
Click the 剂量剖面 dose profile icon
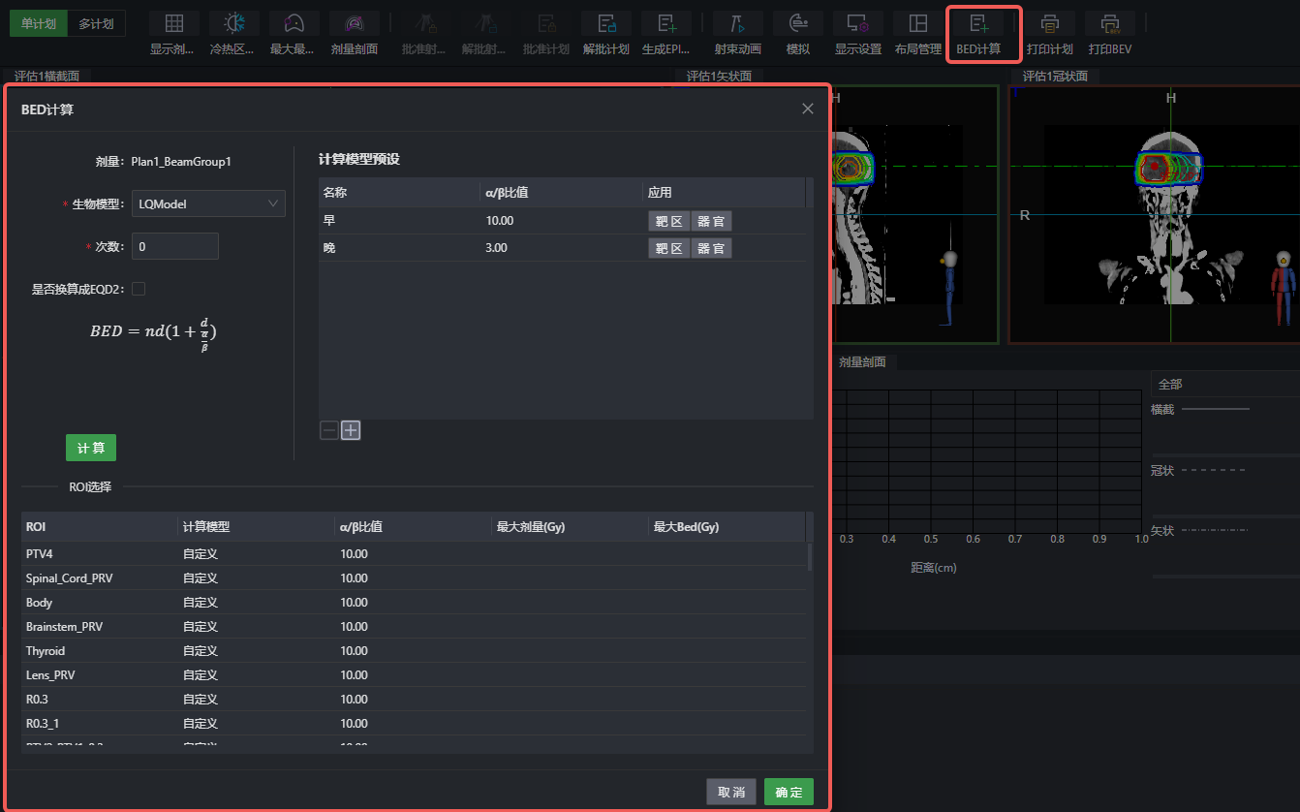tap(354, 24)
